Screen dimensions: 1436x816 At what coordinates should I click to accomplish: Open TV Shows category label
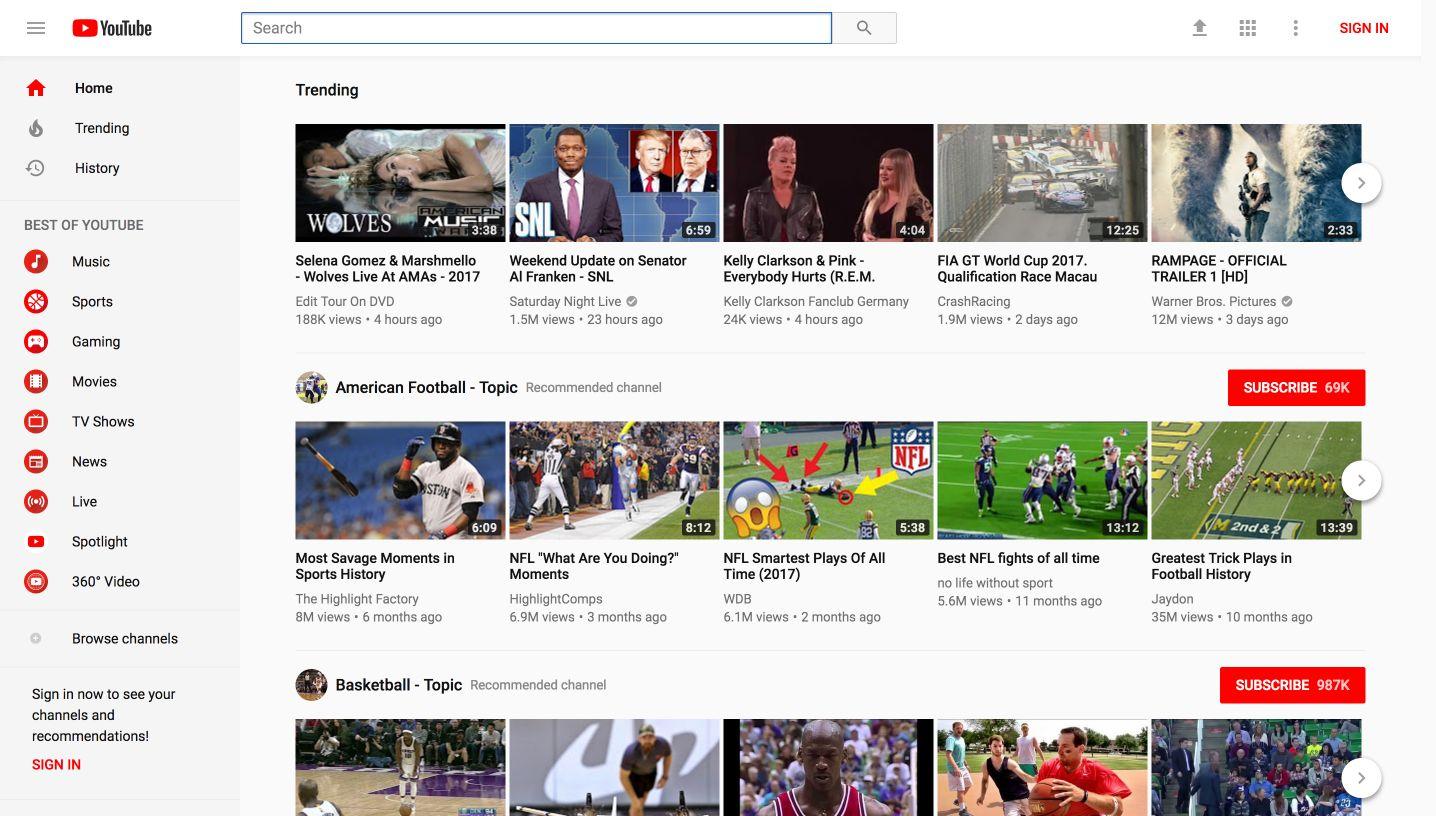point(103,421)
